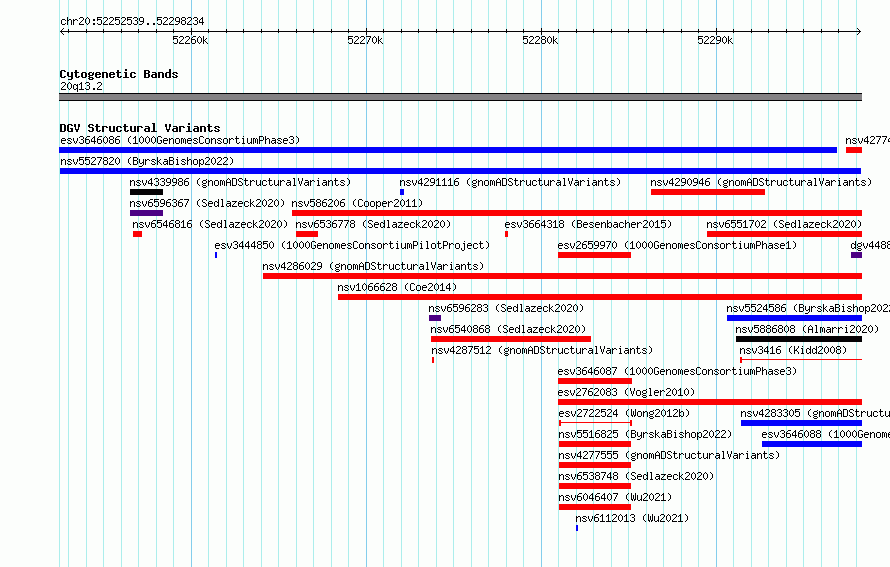Viewport: 890px width, 567px height.
Task: Click the nsv6536778 Sedlazeck2020 label
Action: [x=373, y=224]
